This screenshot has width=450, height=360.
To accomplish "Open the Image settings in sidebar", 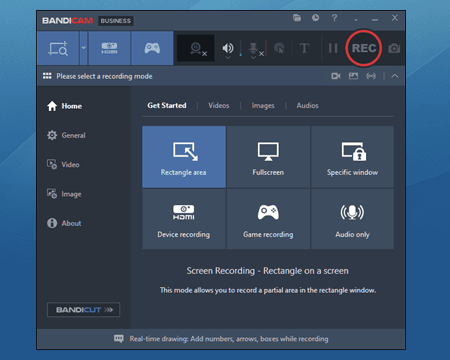I will click(x=64, y=194).
